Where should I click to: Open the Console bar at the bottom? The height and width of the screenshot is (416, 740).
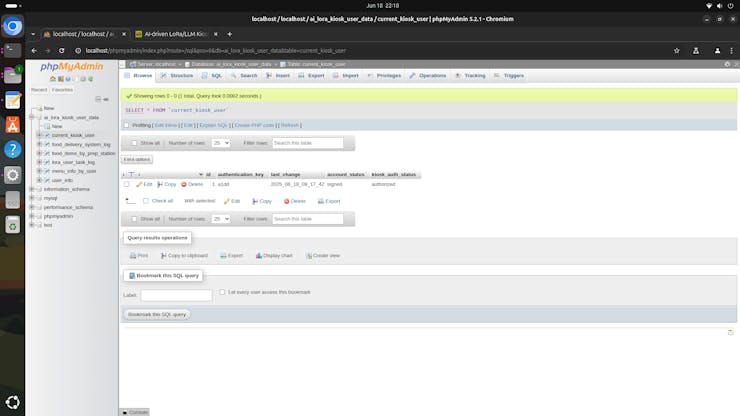pos(135,412)
